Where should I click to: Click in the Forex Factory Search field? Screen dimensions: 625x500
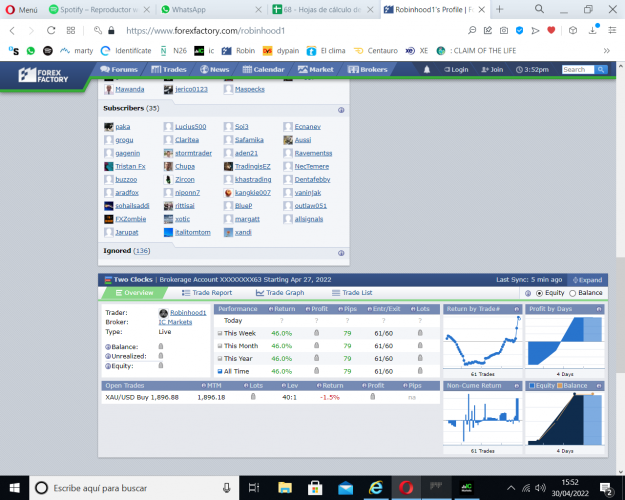tap(578, 70)
